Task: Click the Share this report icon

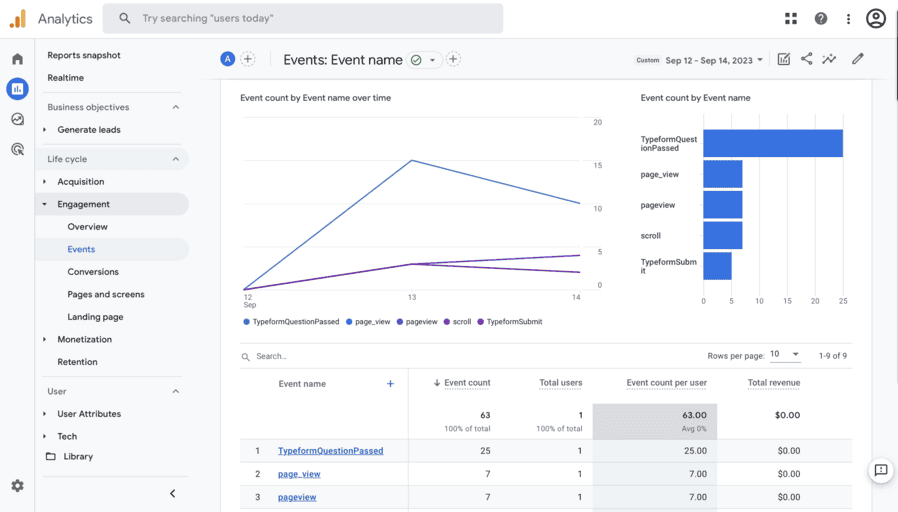Action: 806,59
